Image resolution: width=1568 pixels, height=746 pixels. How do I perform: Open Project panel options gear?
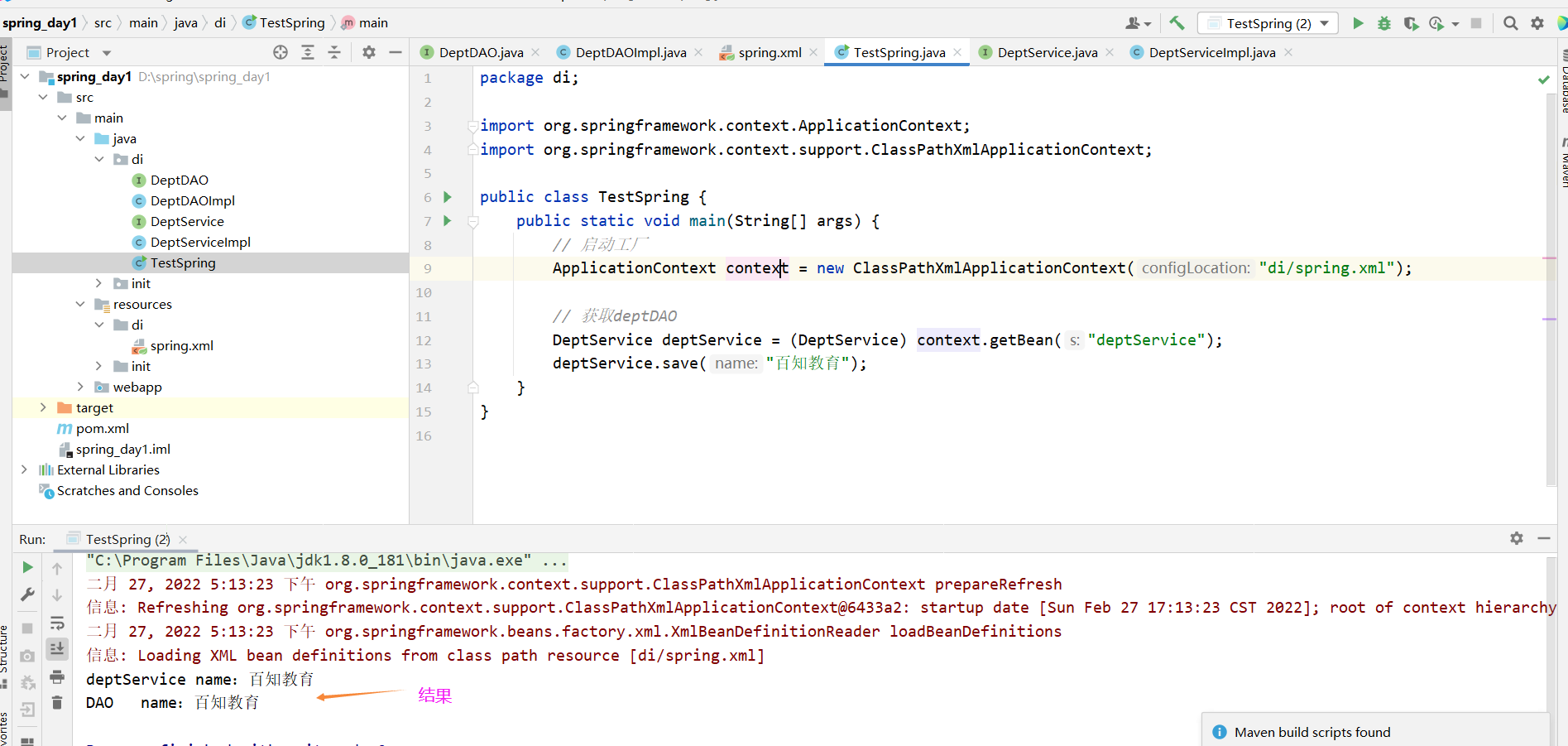369,52
